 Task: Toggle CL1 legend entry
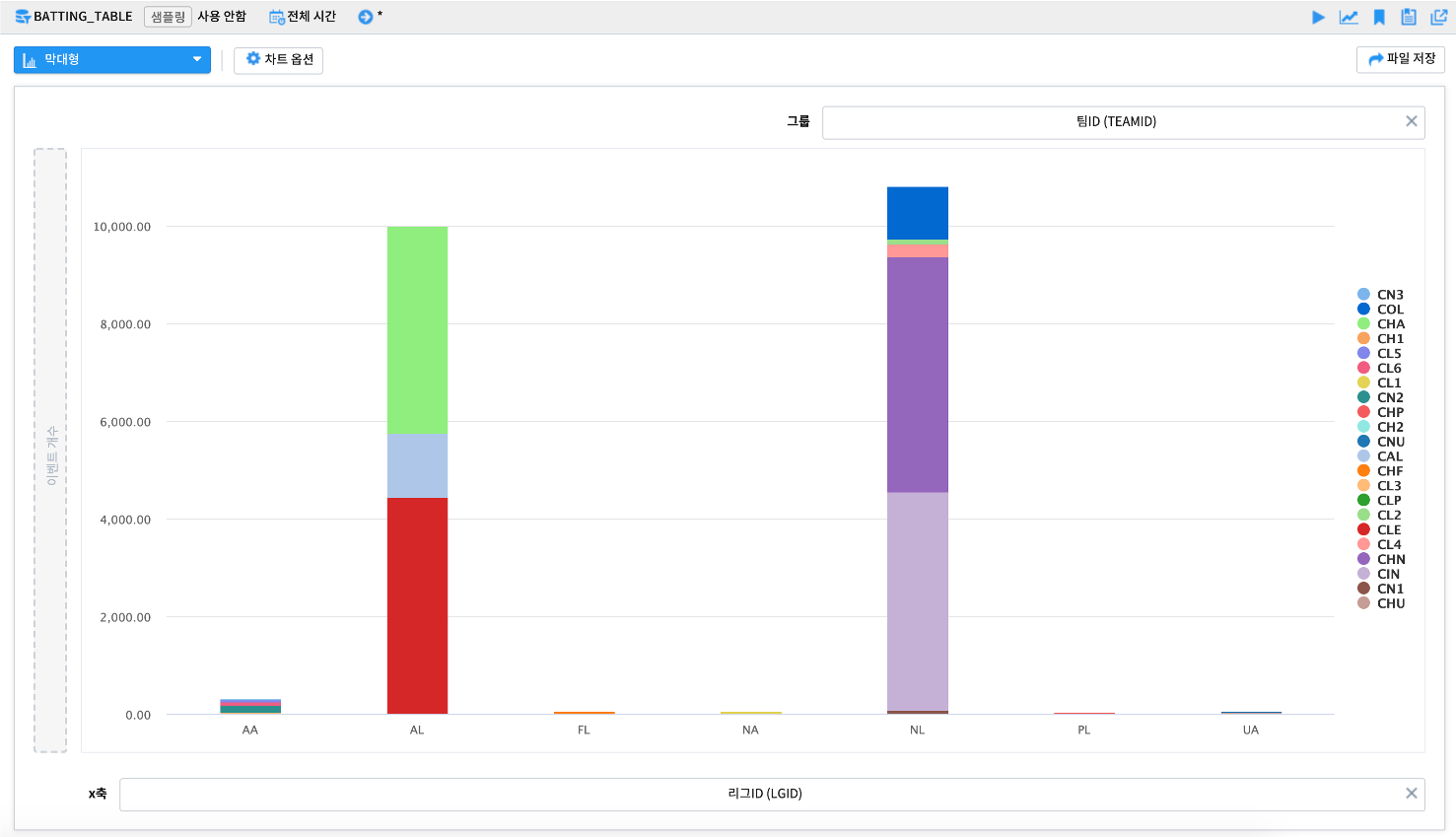1380,384
